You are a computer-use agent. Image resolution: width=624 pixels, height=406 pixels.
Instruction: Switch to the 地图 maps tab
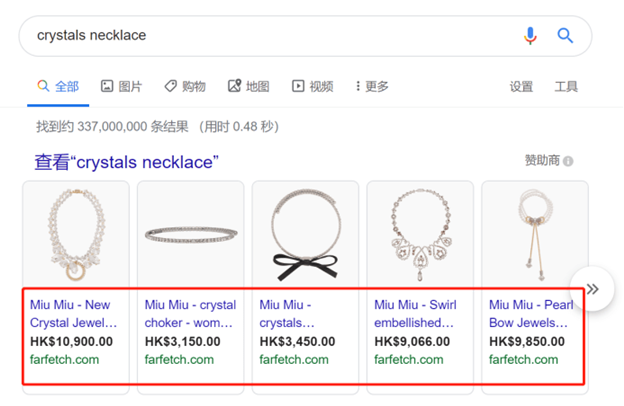[x=249, y=86]
